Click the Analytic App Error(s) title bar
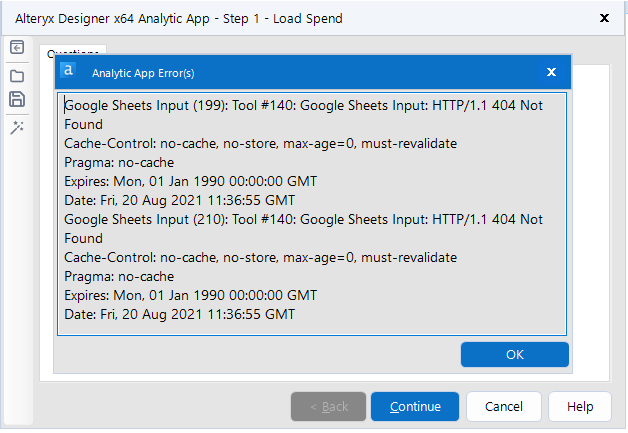 pyautogui.click(x=300, y=72)
